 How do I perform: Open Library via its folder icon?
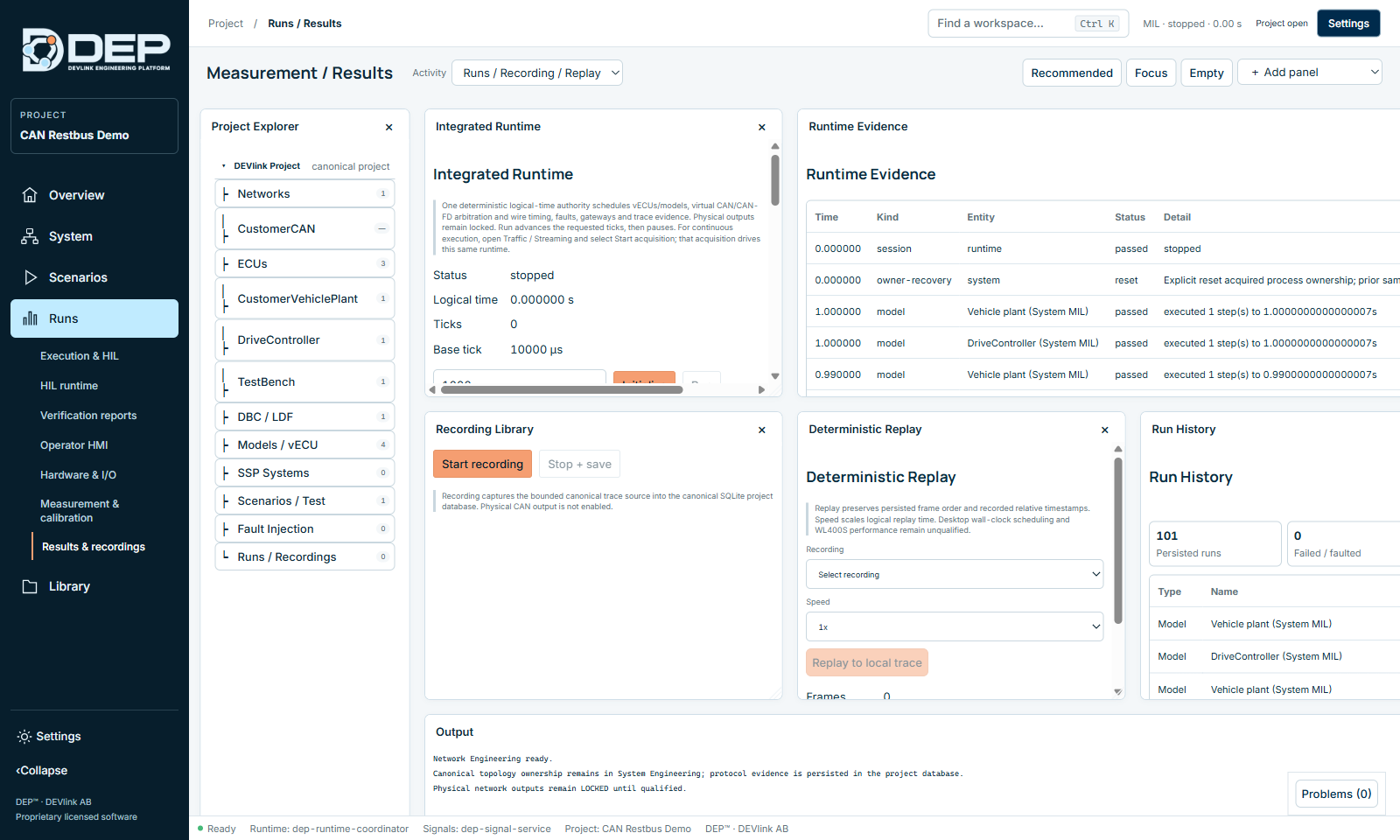(x=30, y=586)
